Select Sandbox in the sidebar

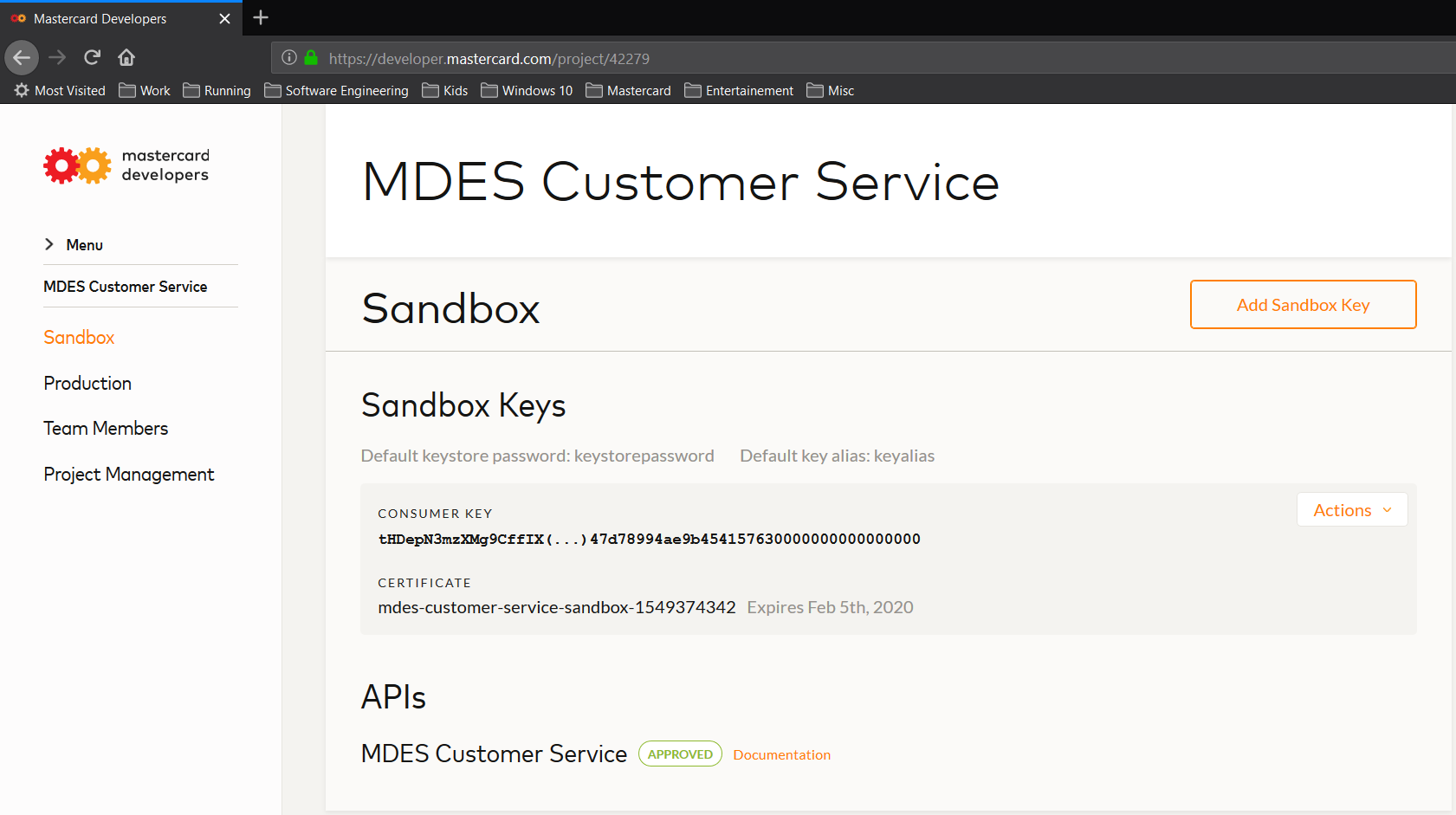point(79,338)
